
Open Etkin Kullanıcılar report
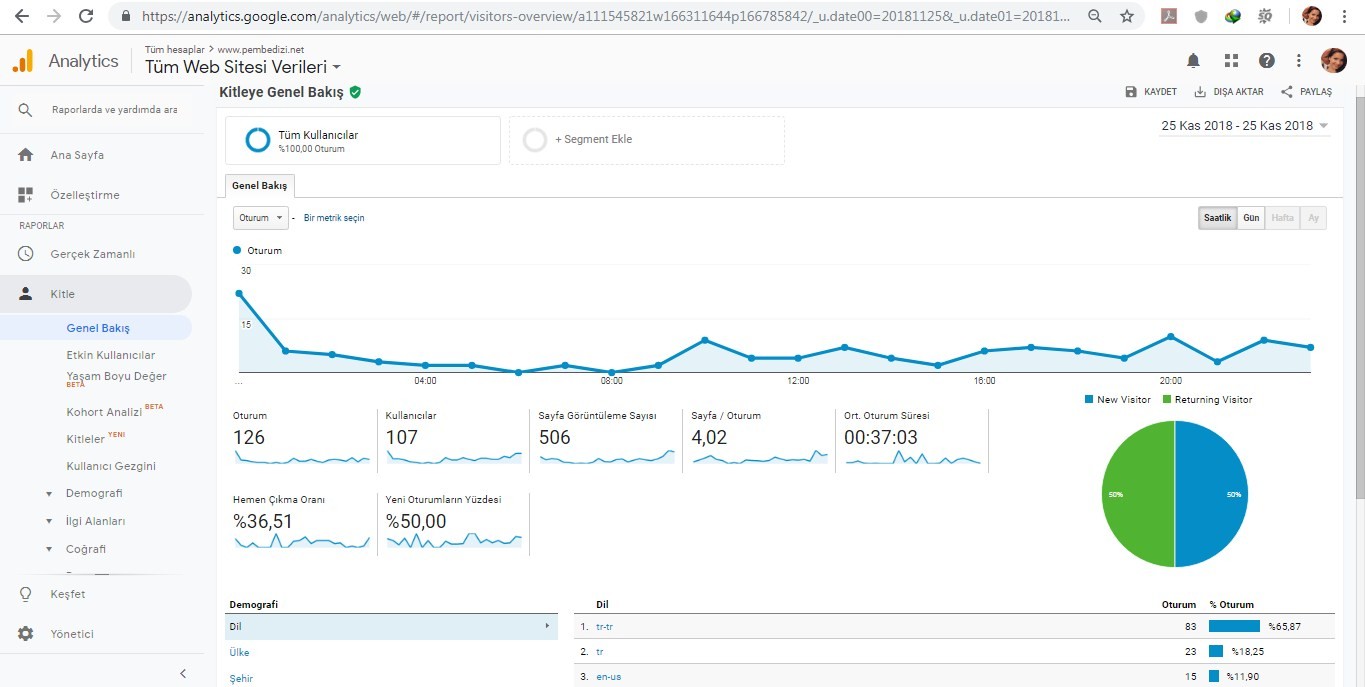pos(110,355)
